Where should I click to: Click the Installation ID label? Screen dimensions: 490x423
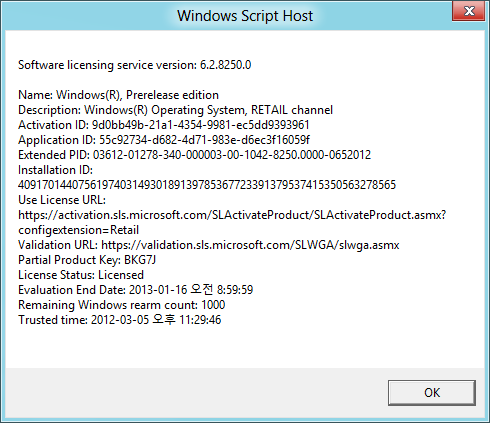55,170
